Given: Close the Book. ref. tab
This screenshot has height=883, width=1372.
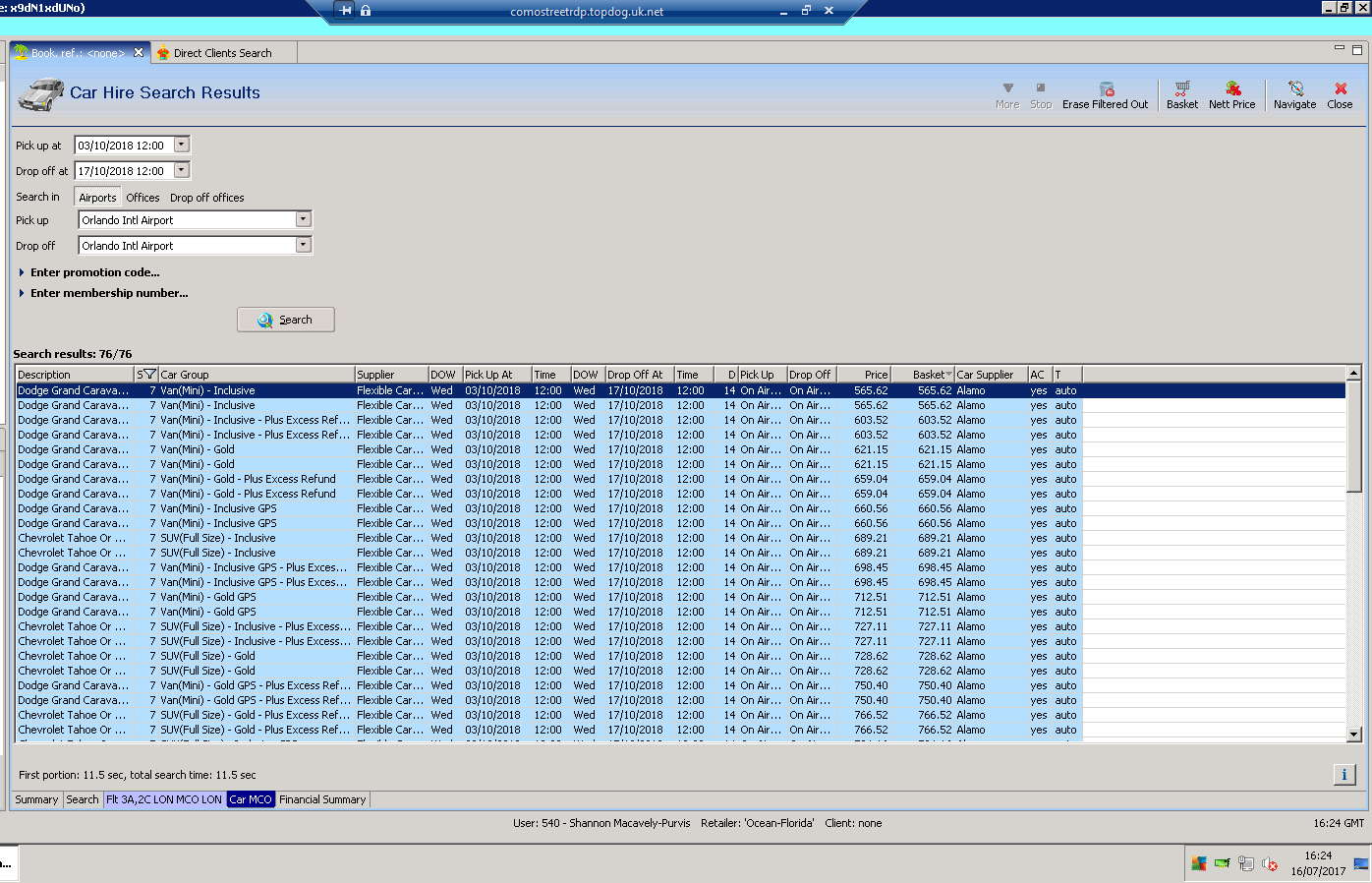Looking at the screenshot, I should [x=139, y=53].
